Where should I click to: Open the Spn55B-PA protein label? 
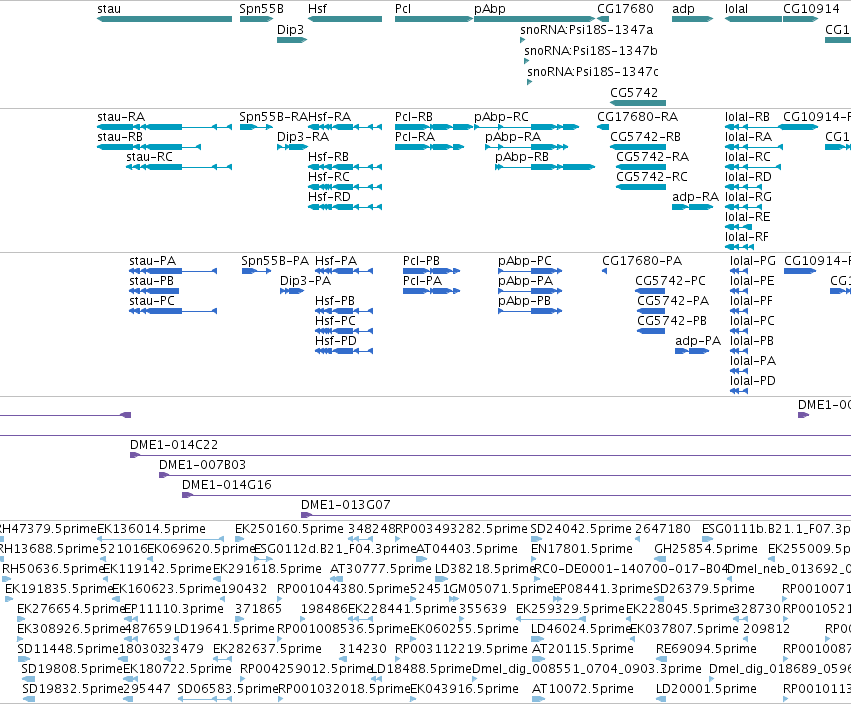(x=275, y=261)
